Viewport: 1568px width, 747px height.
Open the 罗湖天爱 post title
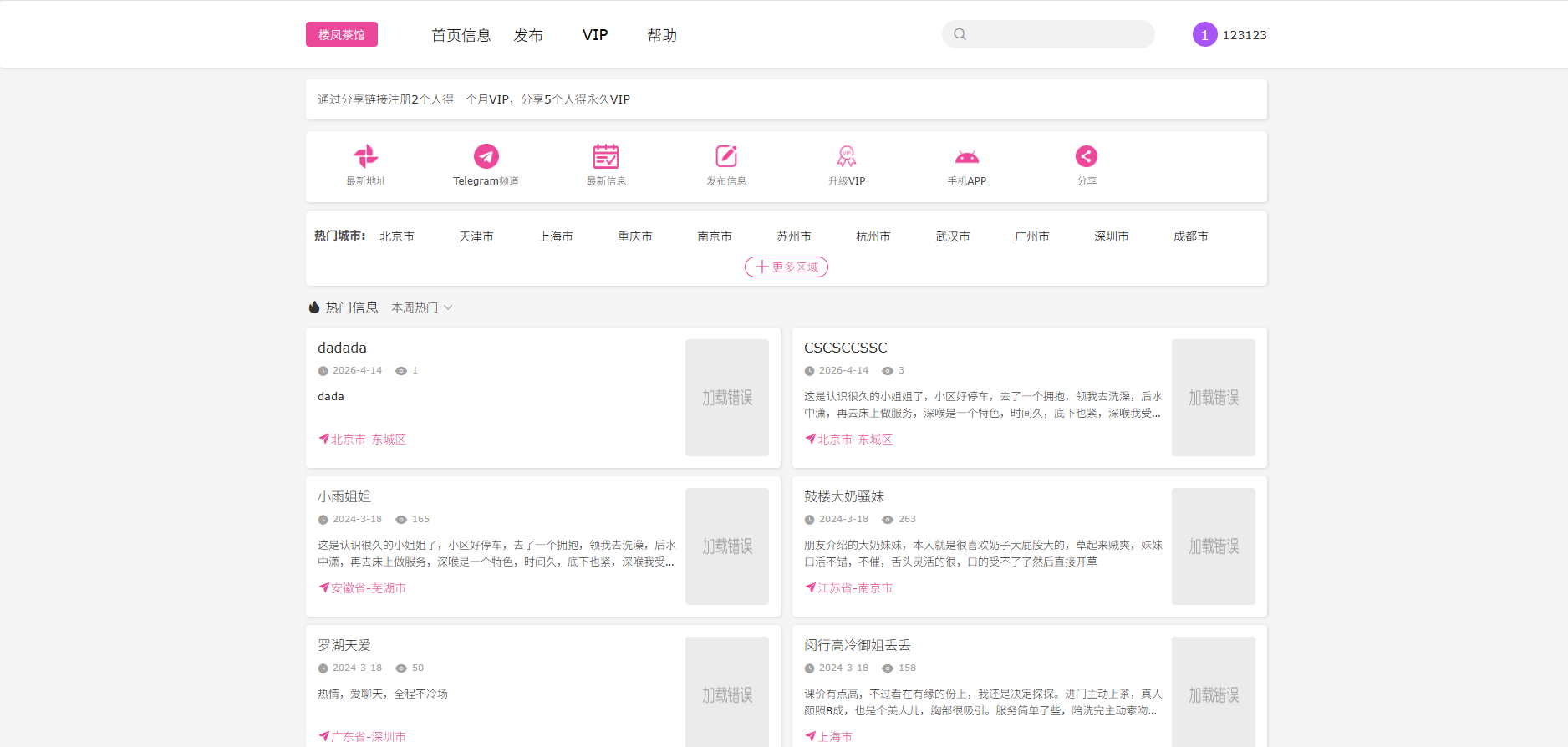click(x=344, y=645)
